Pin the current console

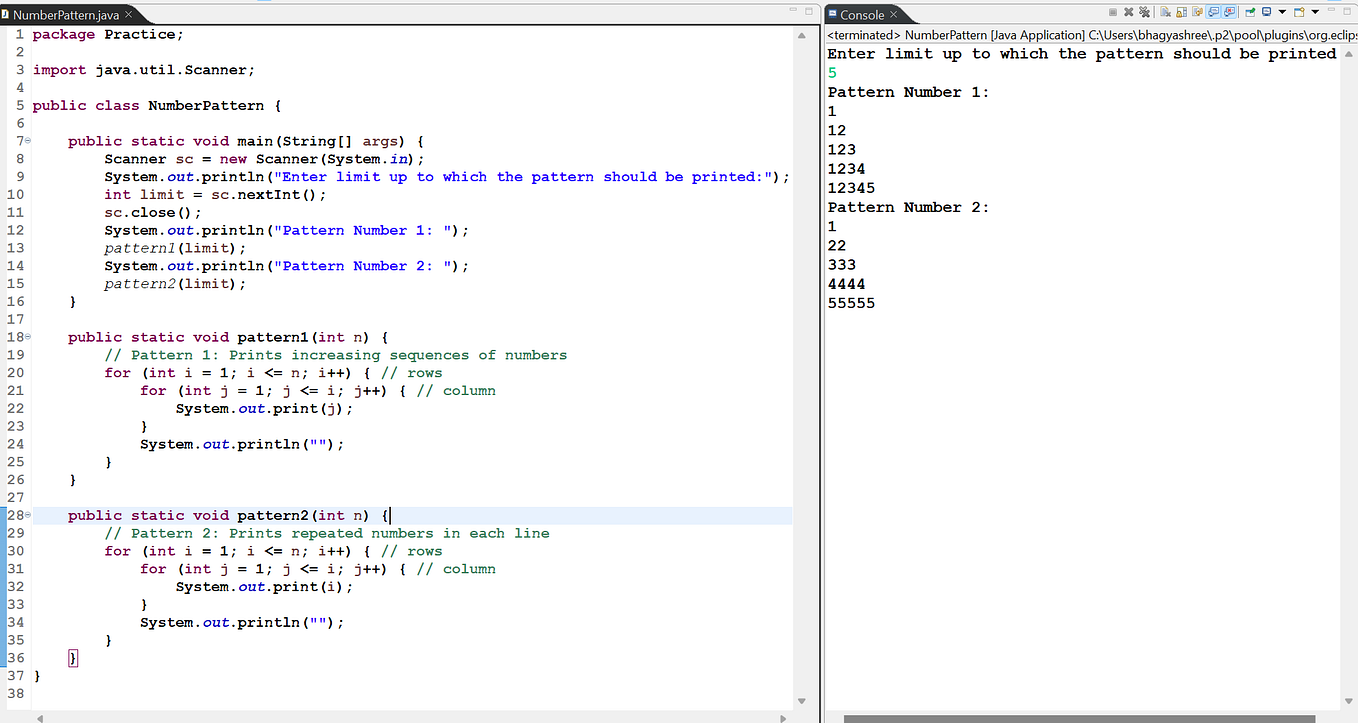[x=1250, y=12]
